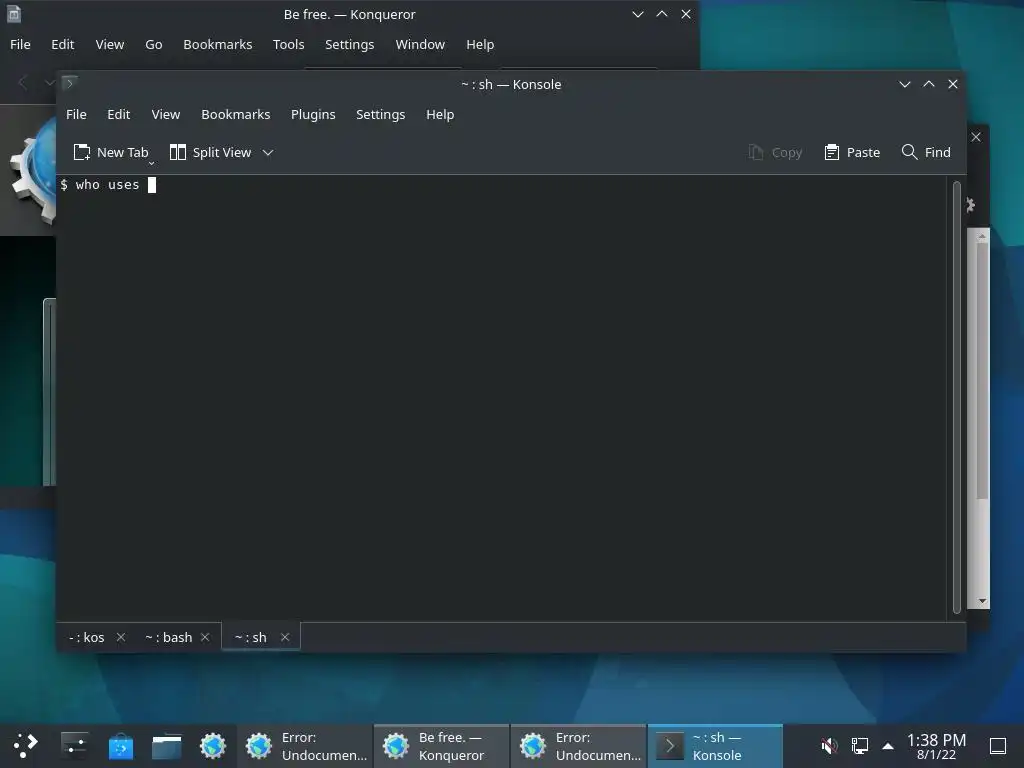The height and width of the screenshot is (768, 1024).
Task: Open the New Tab dropdown arrow
Action: click(x=152, y=163)
